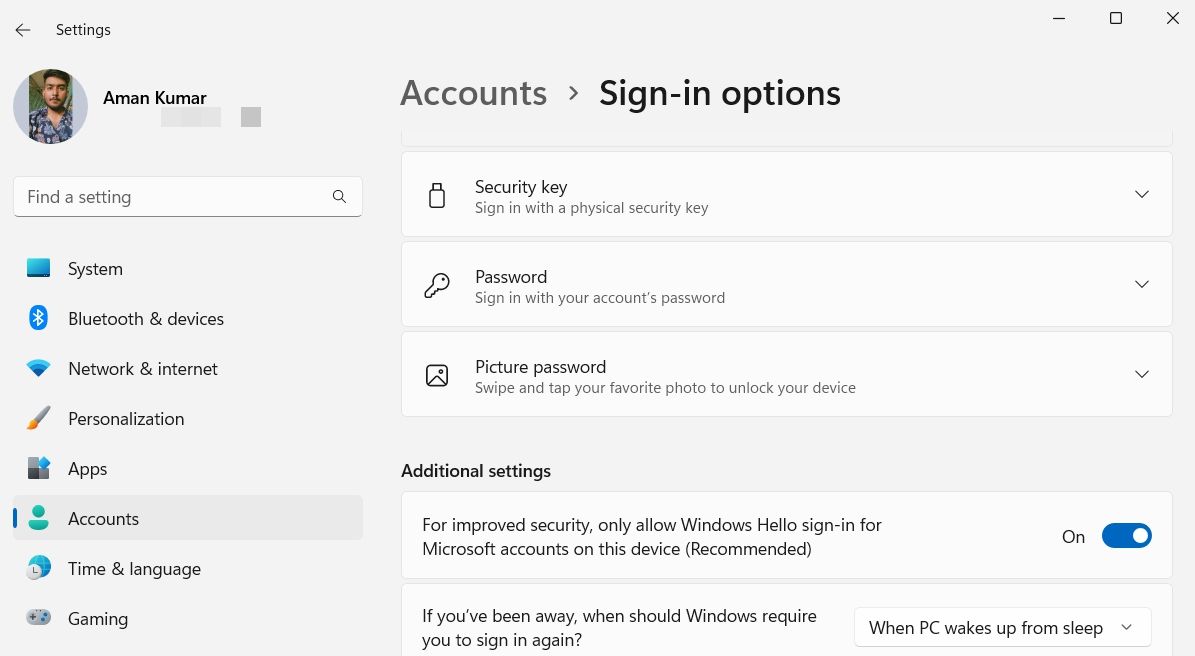The width and height of the screenshot is (1195, 656).
Task: Open 'When PC wakes up from sleep' dropdown
Action: (1002, 627)
